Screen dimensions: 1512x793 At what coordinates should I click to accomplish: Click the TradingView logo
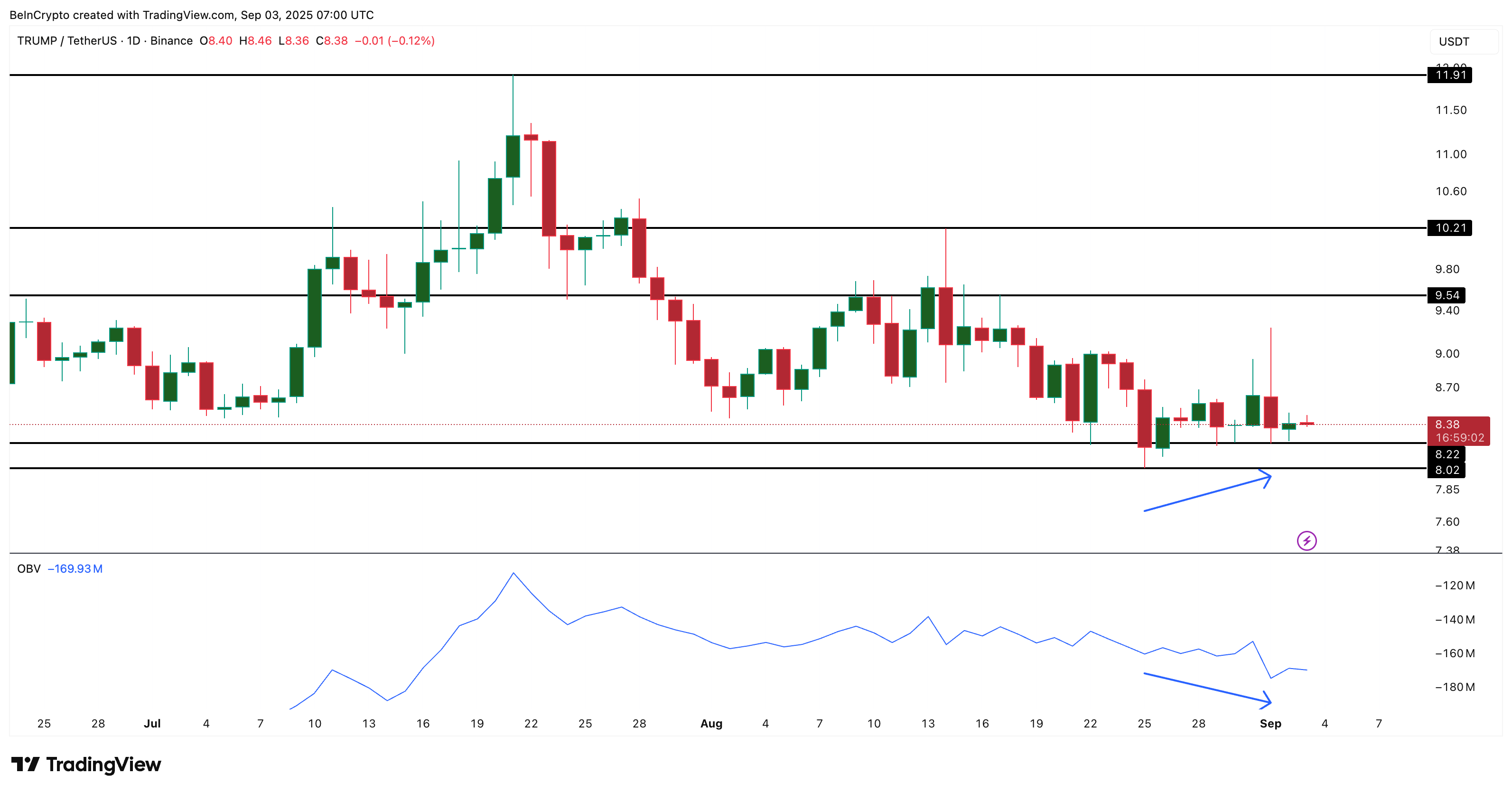point(86,764)
